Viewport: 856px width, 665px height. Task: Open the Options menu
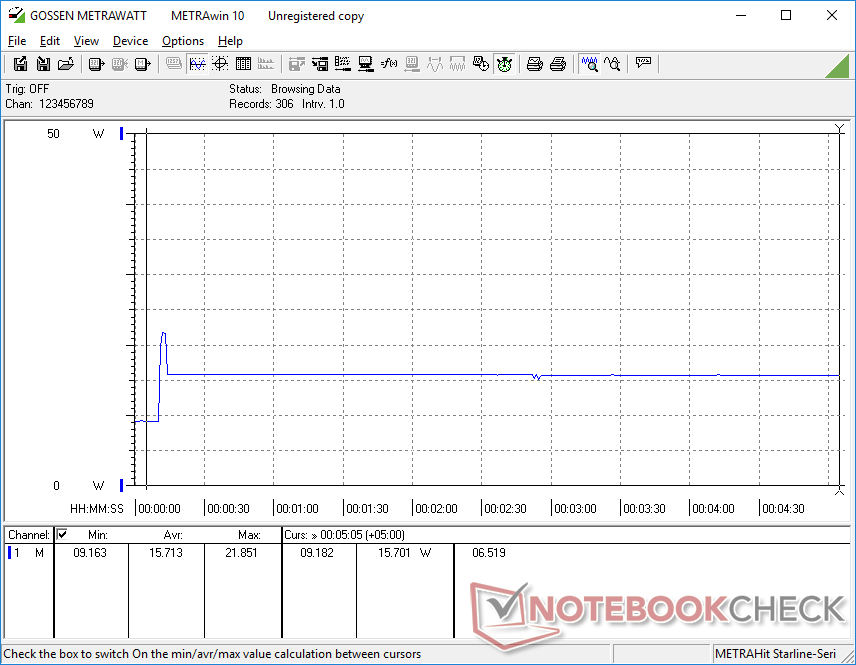(x=183, y=41)
